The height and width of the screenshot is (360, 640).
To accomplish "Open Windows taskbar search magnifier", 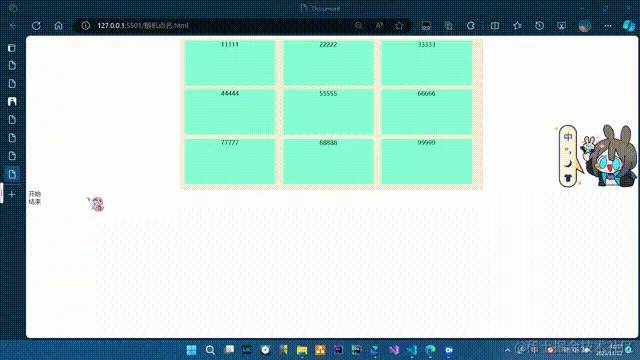I will [x=210, y=350].
